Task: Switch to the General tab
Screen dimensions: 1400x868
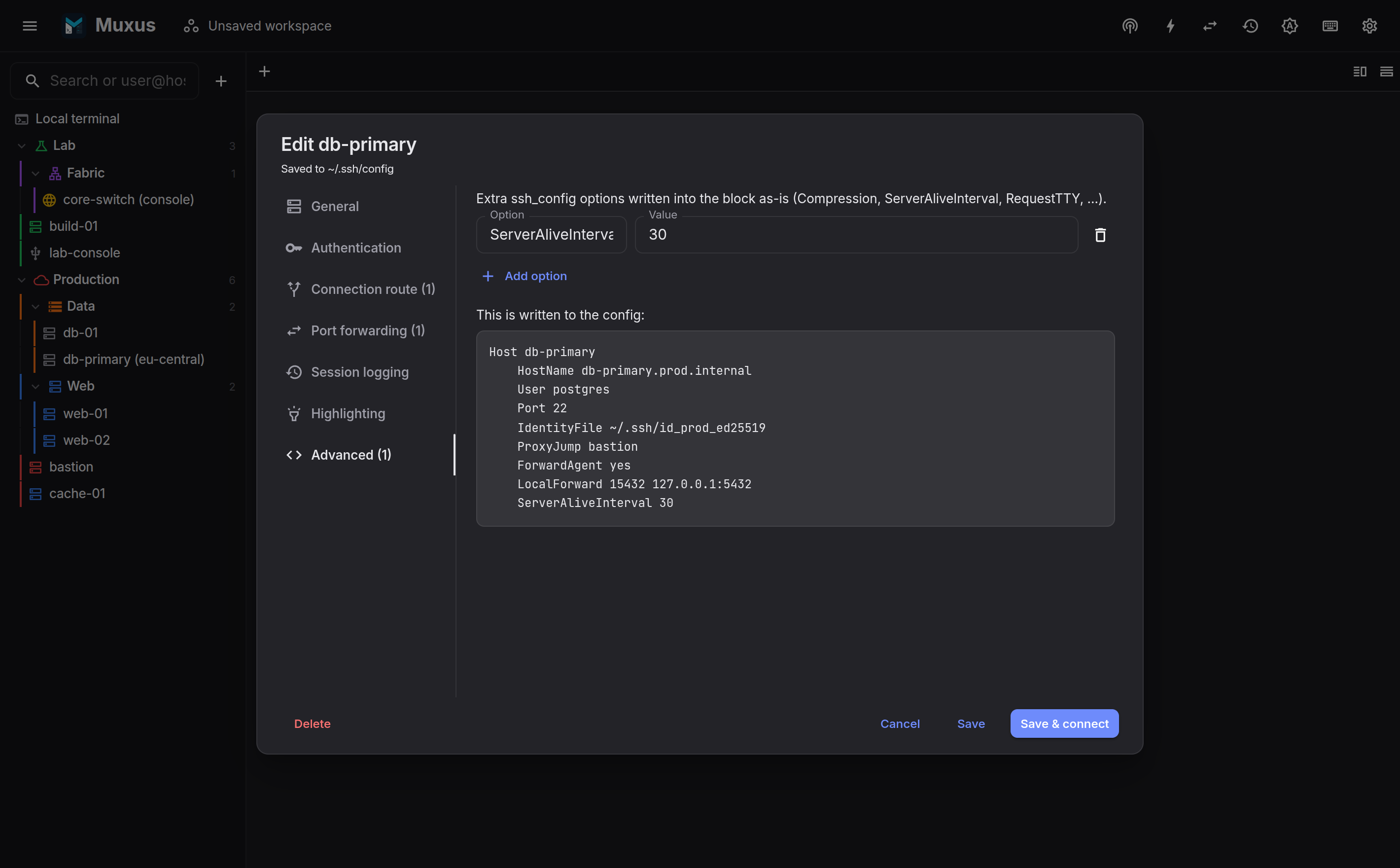Action: [367, 207]
